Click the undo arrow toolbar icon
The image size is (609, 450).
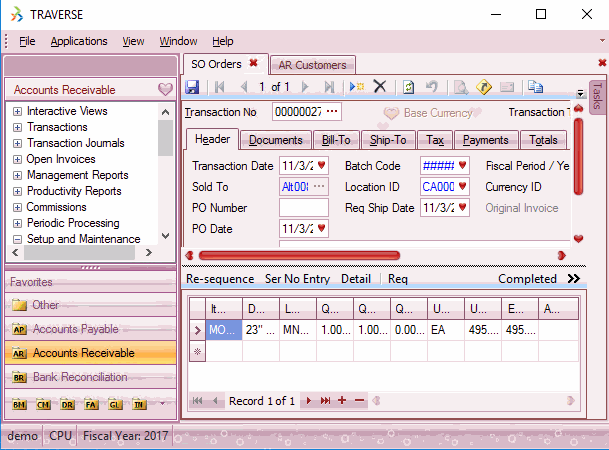(x=432, y=86)
